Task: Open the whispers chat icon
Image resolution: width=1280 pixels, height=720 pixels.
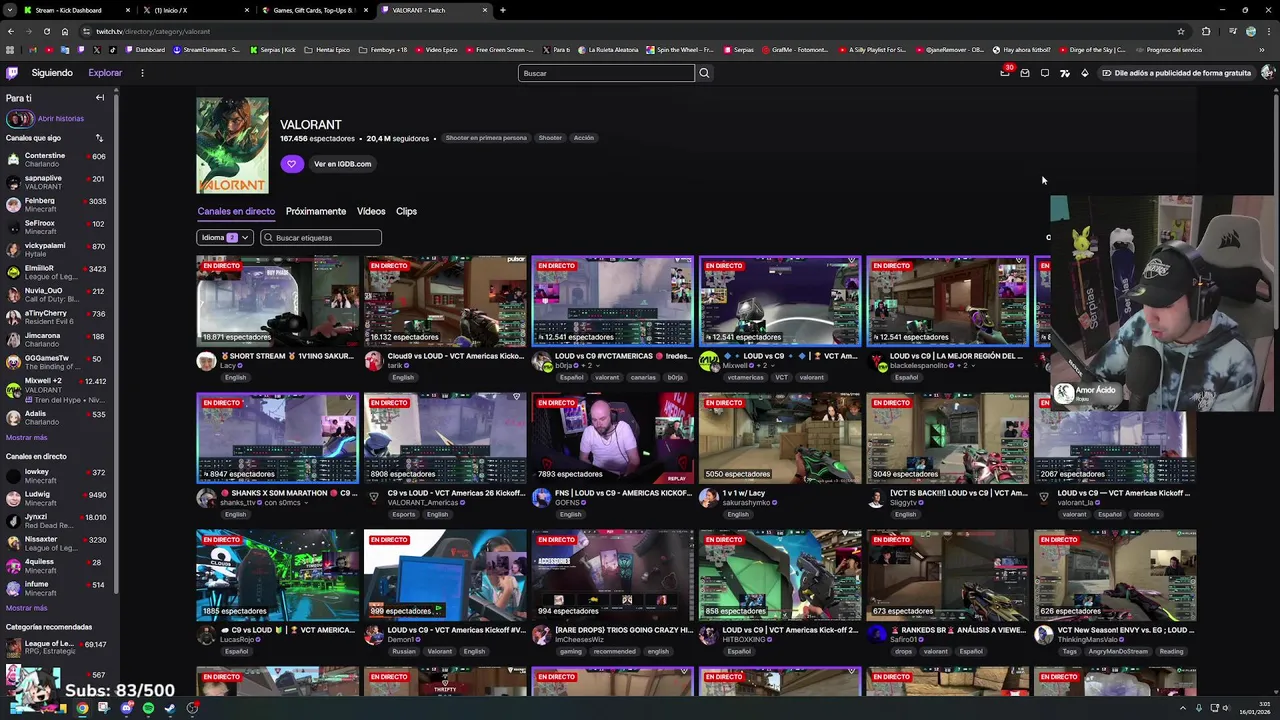Action: coord(1045,73)
